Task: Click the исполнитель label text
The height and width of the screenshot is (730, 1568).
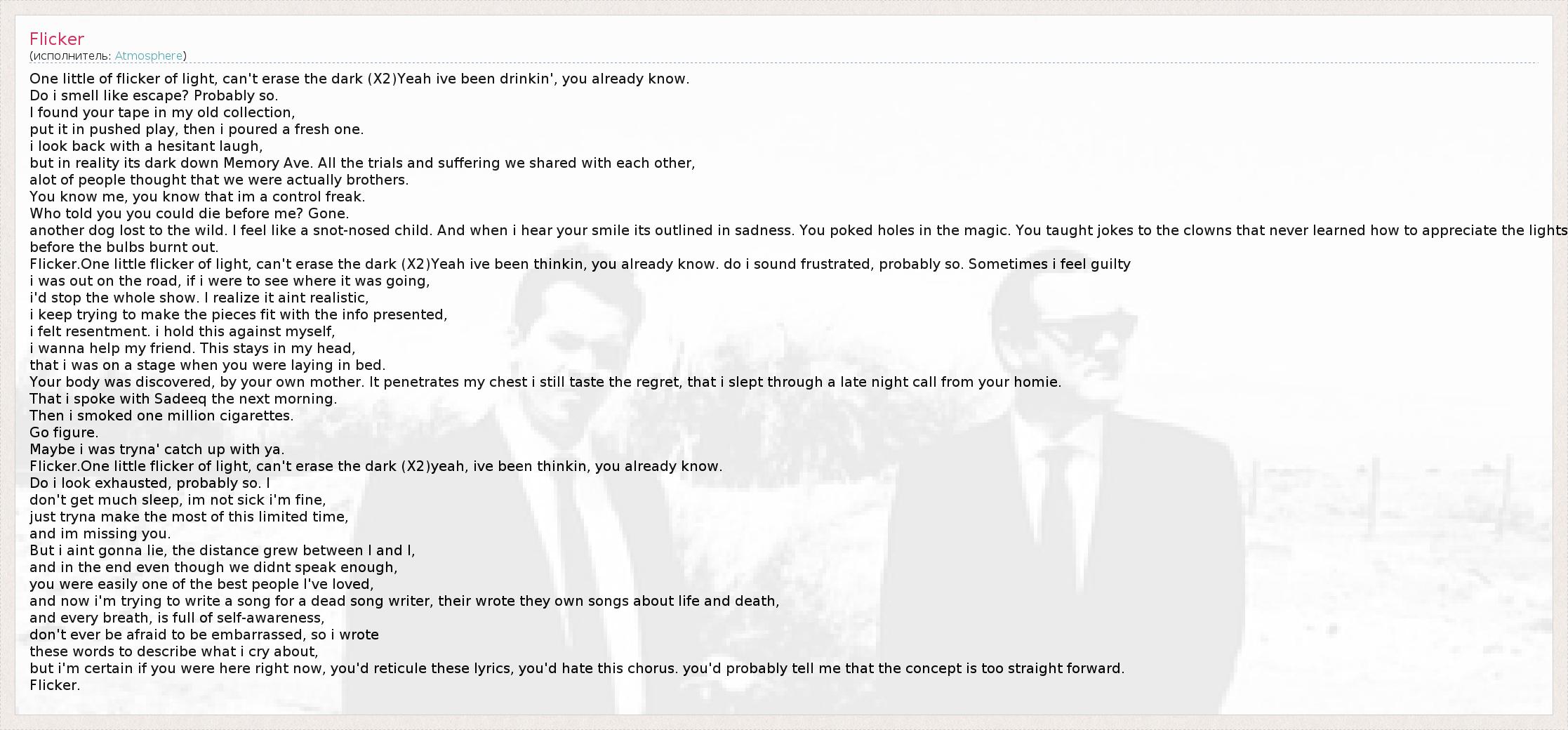Action: 71,55
